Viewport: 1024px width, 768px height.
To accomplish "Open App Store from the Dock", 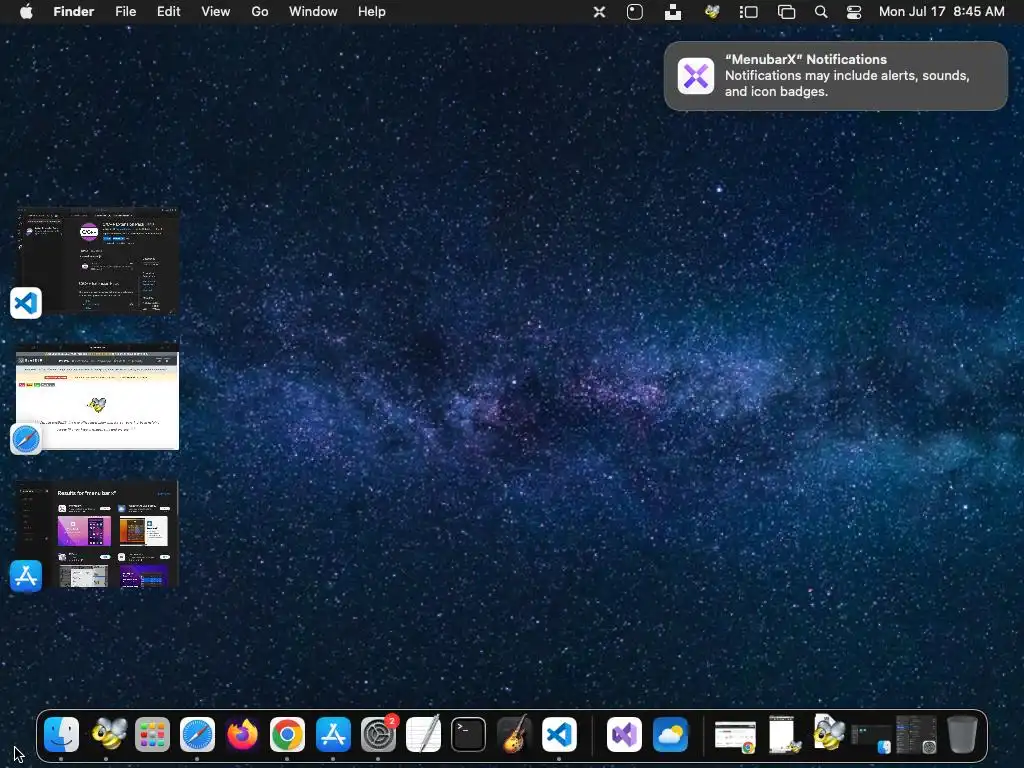I will click(333, 735).
